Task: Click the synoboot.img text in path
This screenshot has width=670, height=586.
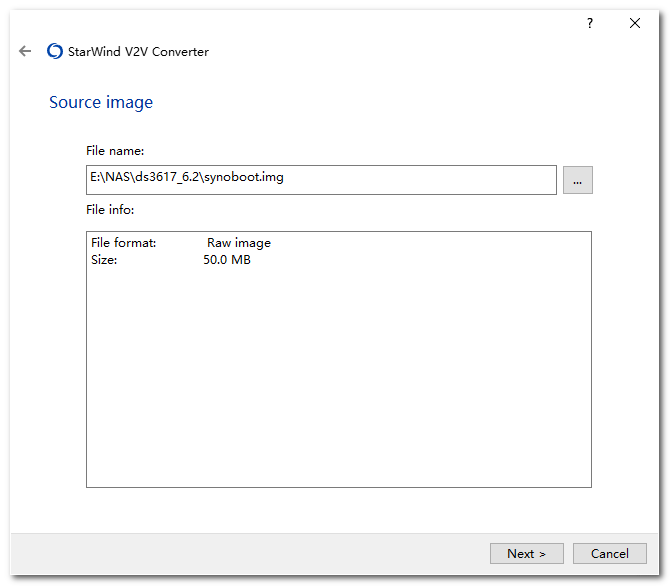Action: [246, 178]
